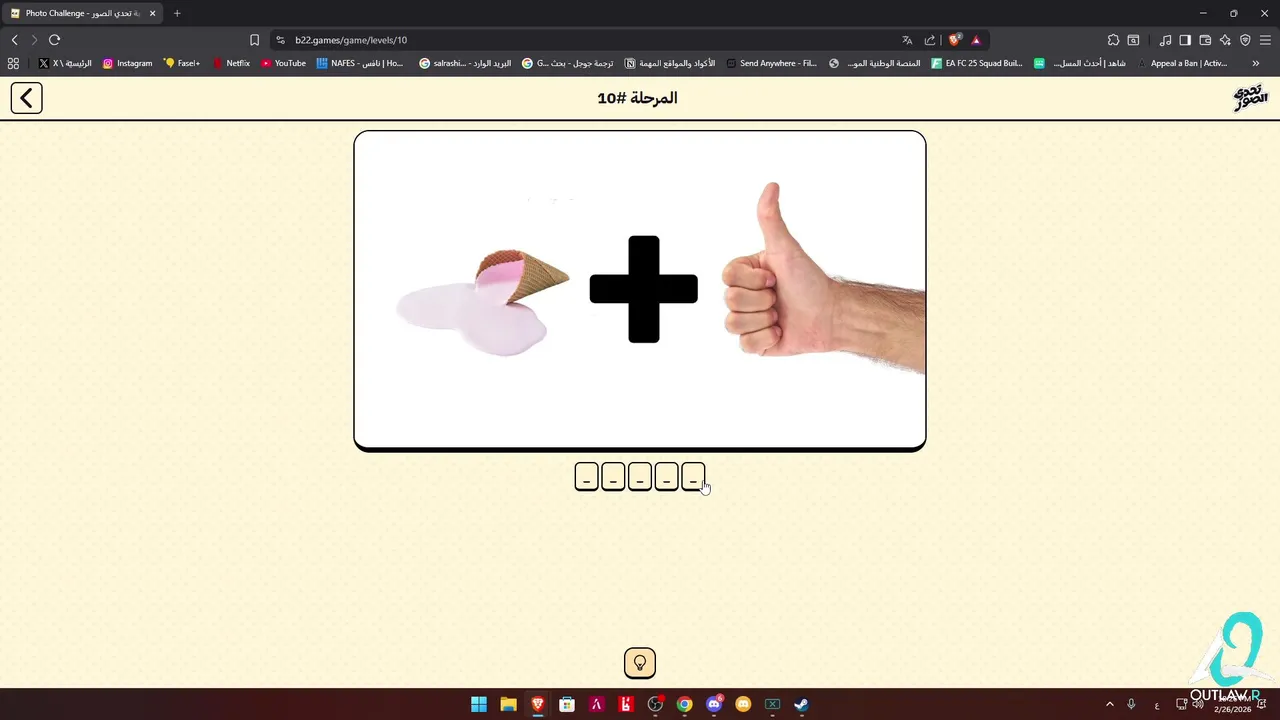Open a new browser tab with plus
The height and width of the screenshot is (720, 1280).
[177, 13]
